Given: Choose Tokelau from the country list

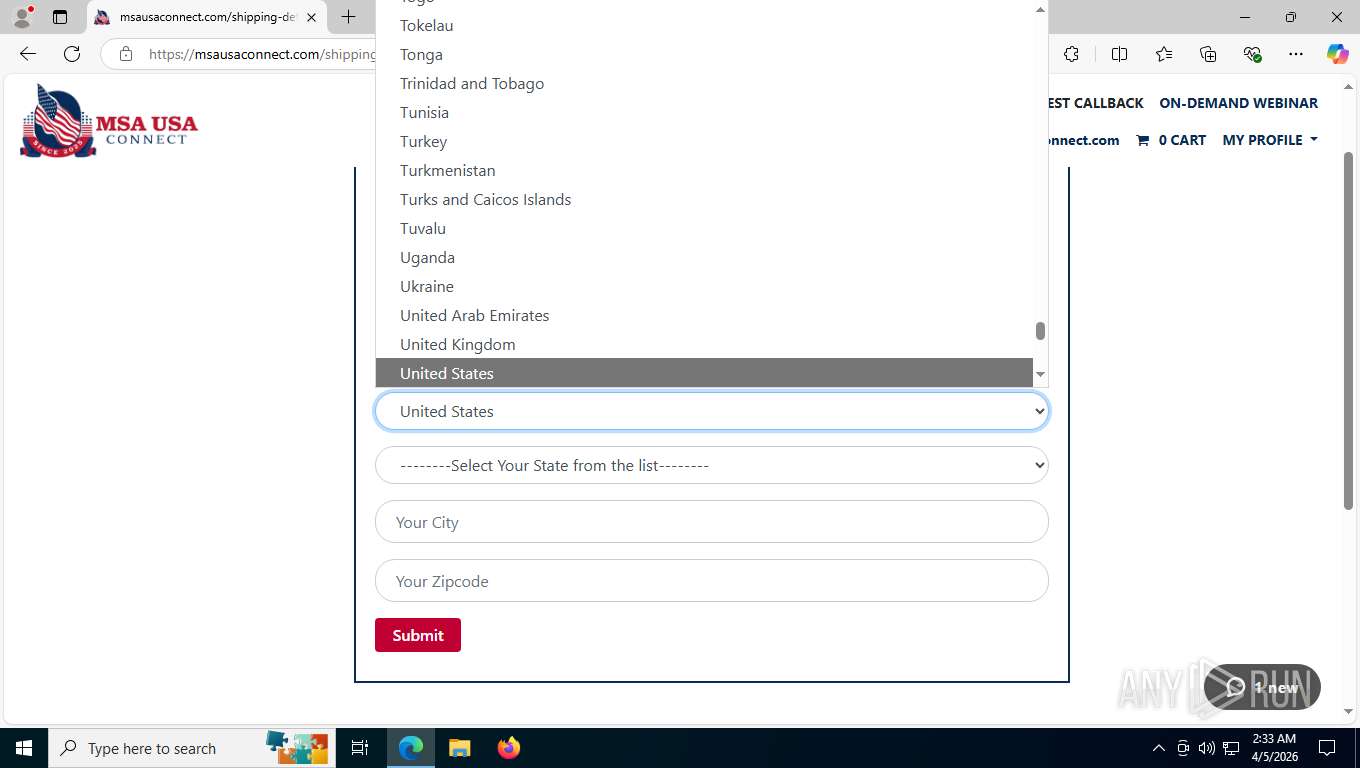Looking at the screenshot, I should tap(704, 25).
